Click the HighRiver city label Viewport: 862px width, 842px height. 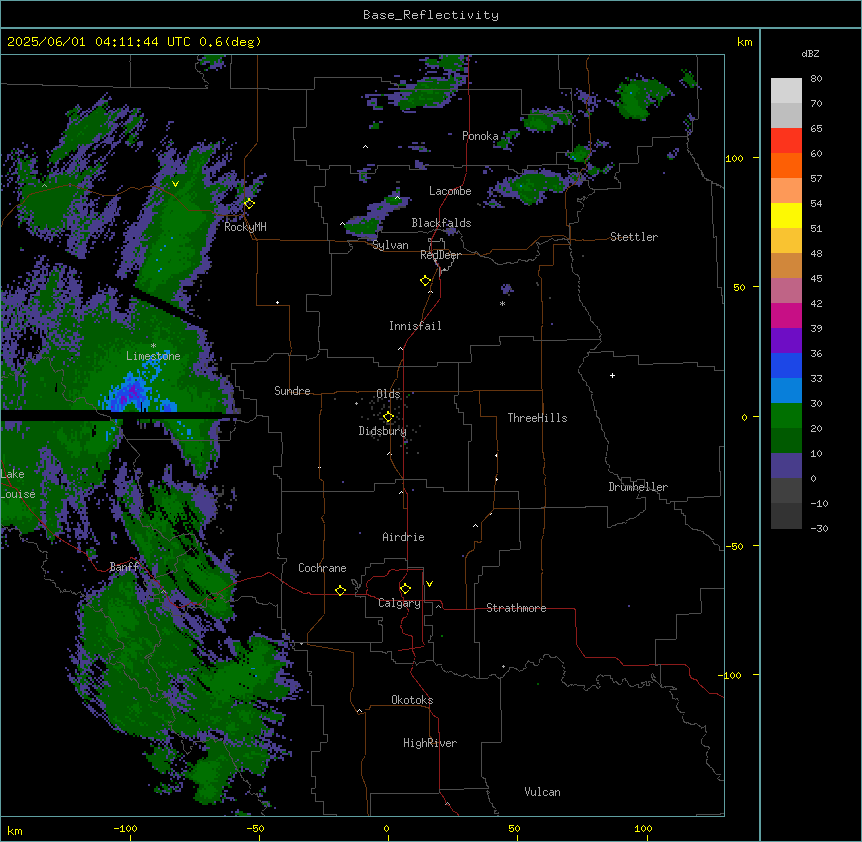430,743
